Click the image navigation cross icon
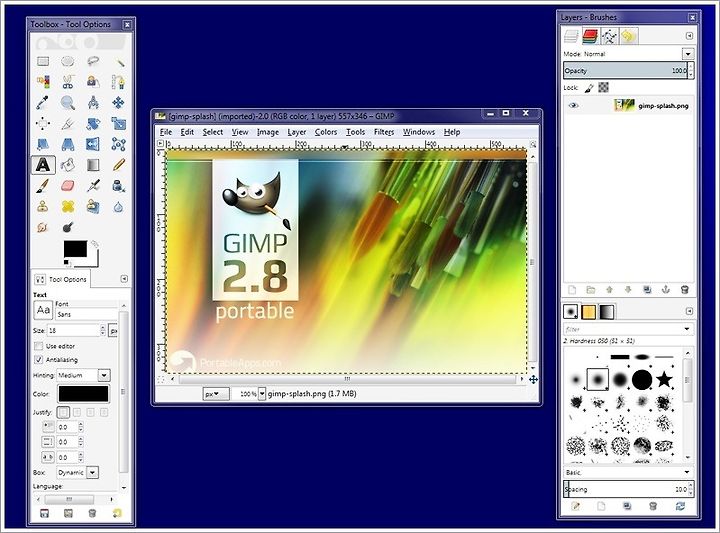 coord(533,379)
